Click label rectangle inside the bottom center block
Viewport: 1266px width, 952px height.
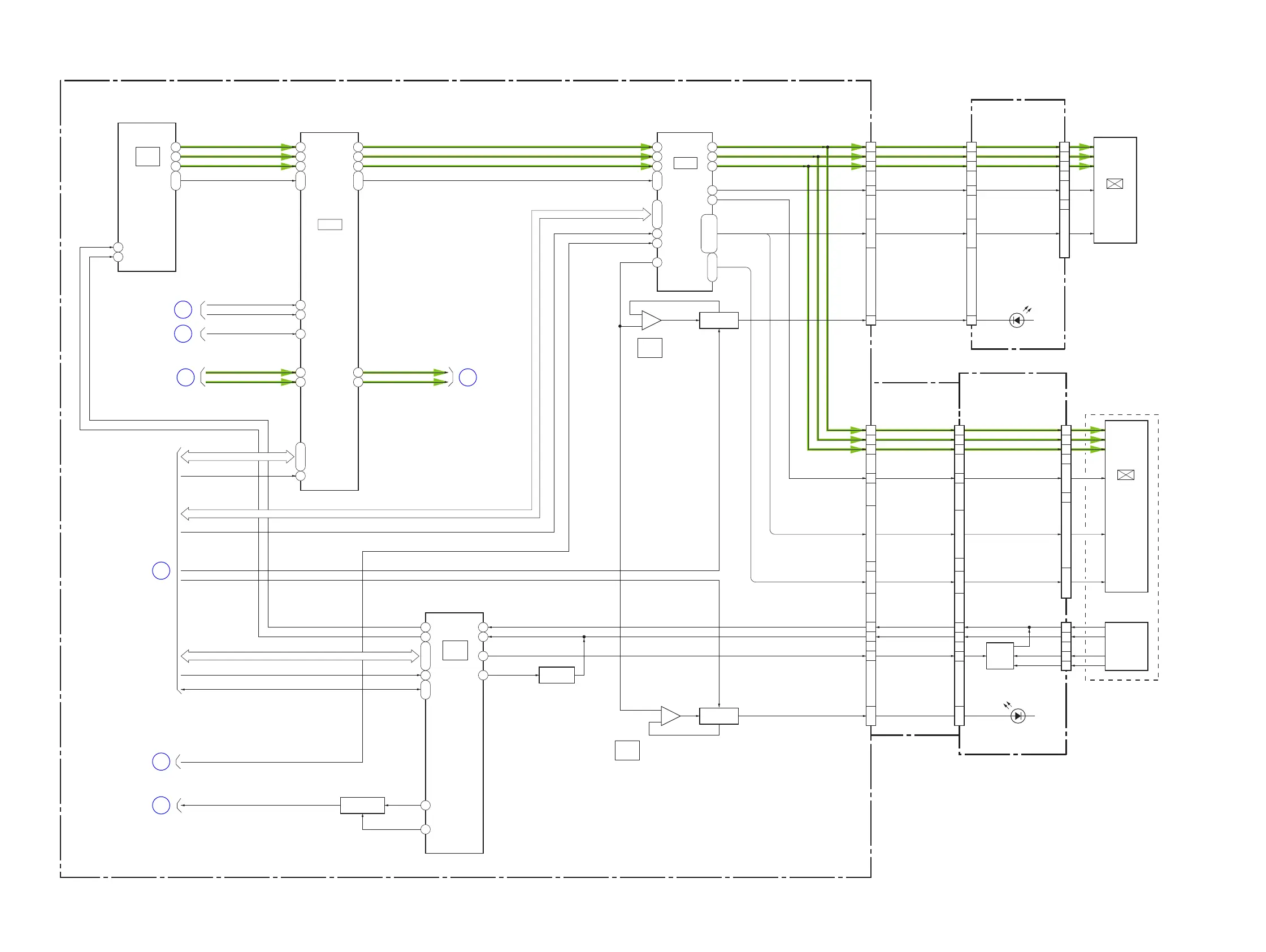(x=455, y=650)
